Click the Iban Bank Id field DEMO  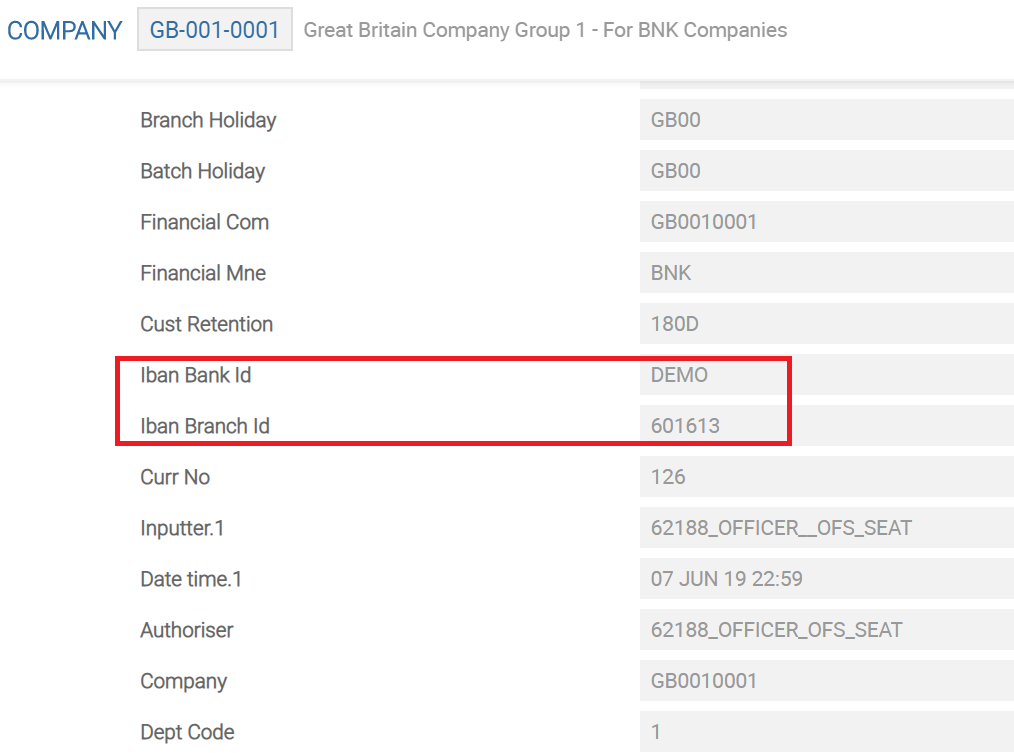click(826, 375)
